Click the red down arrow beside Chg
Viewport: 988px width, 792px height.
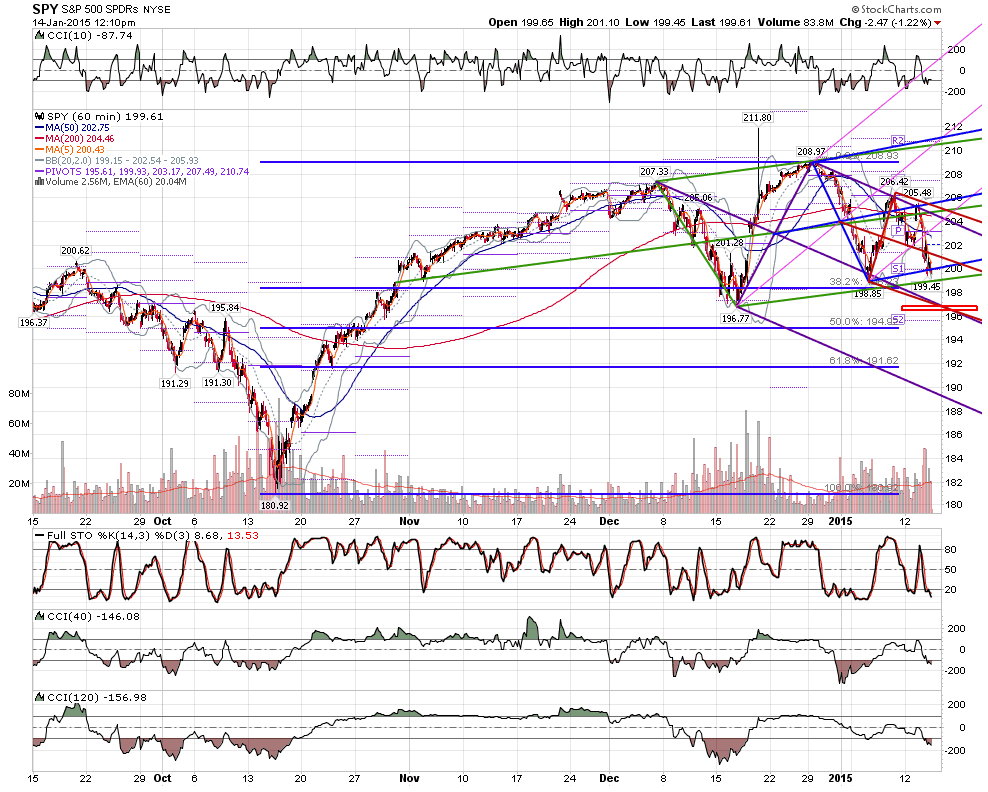pos(938,23)
